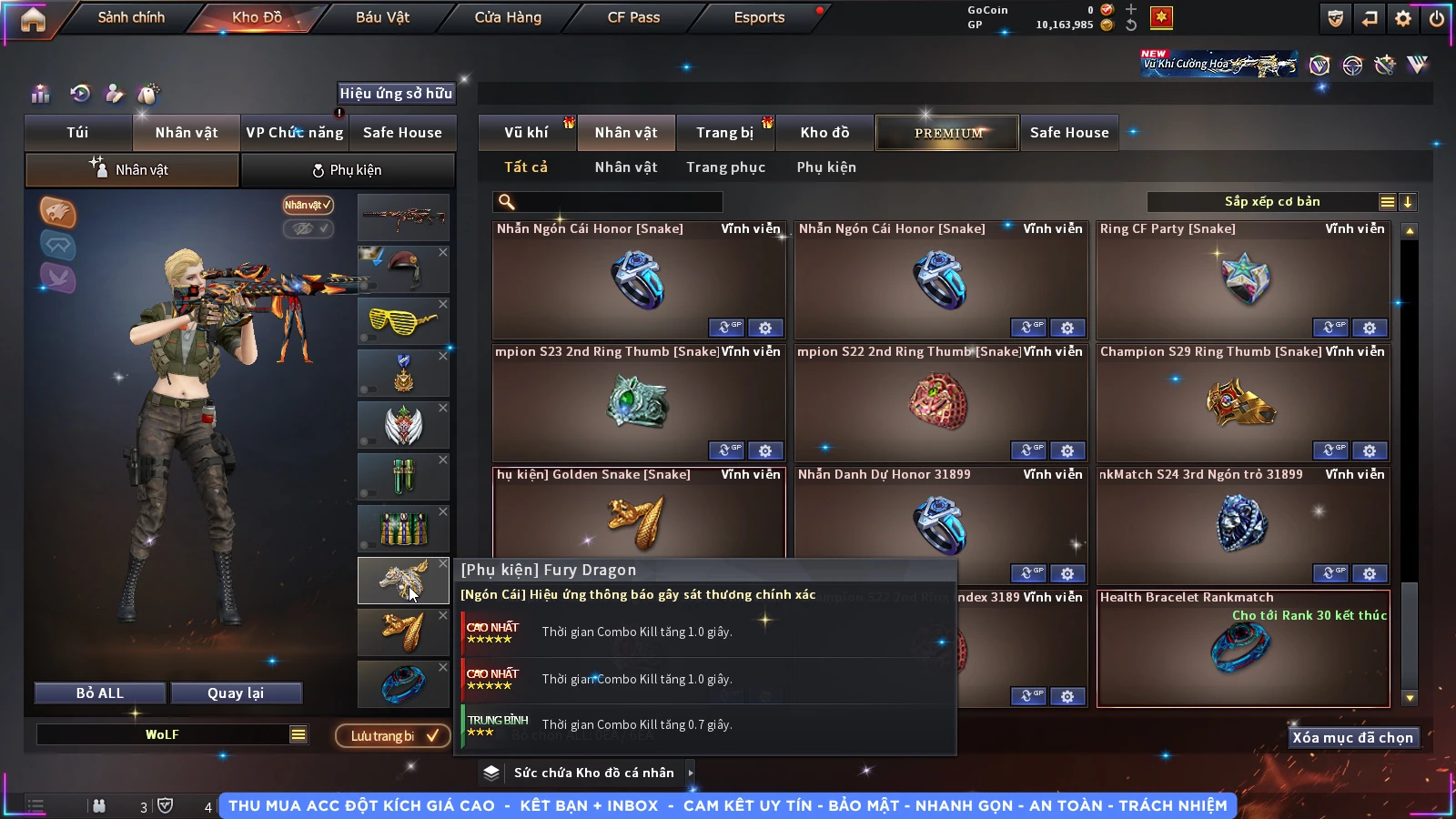
Task: Click the Vũ Khí Cường Hóa banner
Action: [1219, 64]
